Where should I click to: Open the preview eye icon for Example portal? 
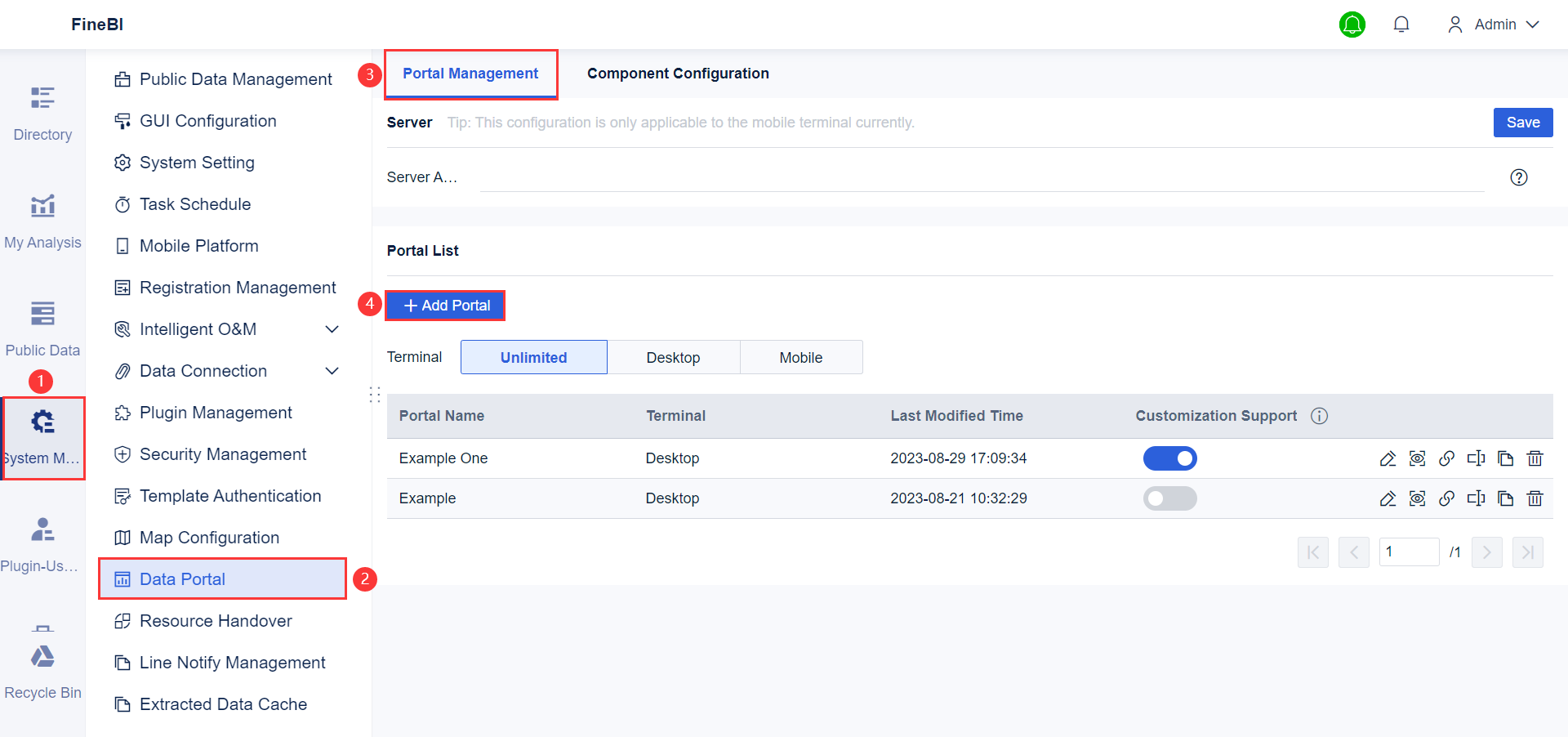1418,498
